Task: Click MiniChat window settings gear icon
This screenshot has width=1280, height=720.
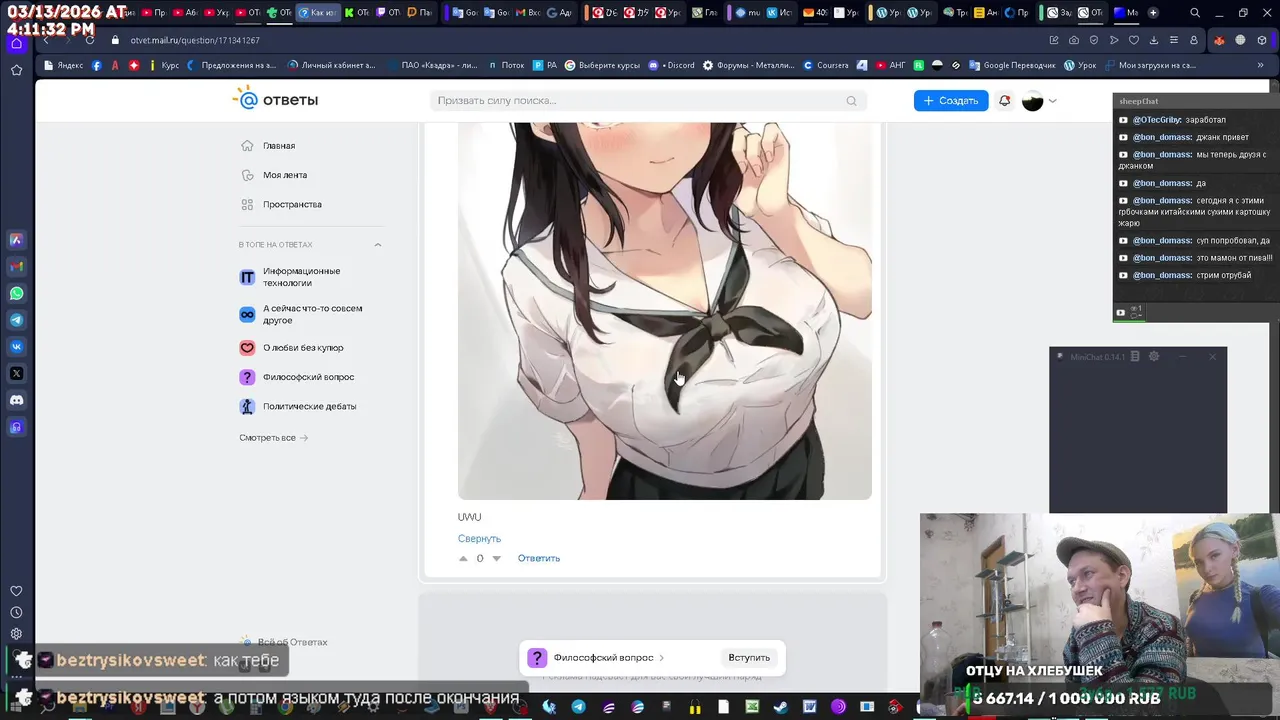Action: (1154, 357)
